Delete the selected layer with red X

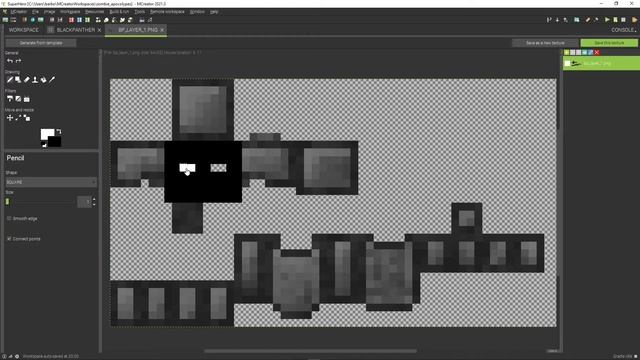point(597,52)
